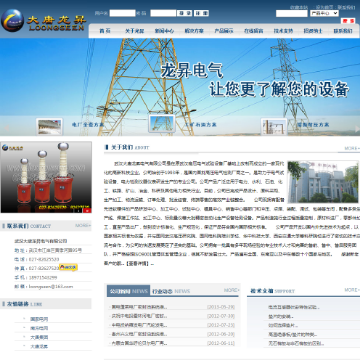Open the 招贤纳士 menu item
Viewport: 360px width, 360px height.
313,31
